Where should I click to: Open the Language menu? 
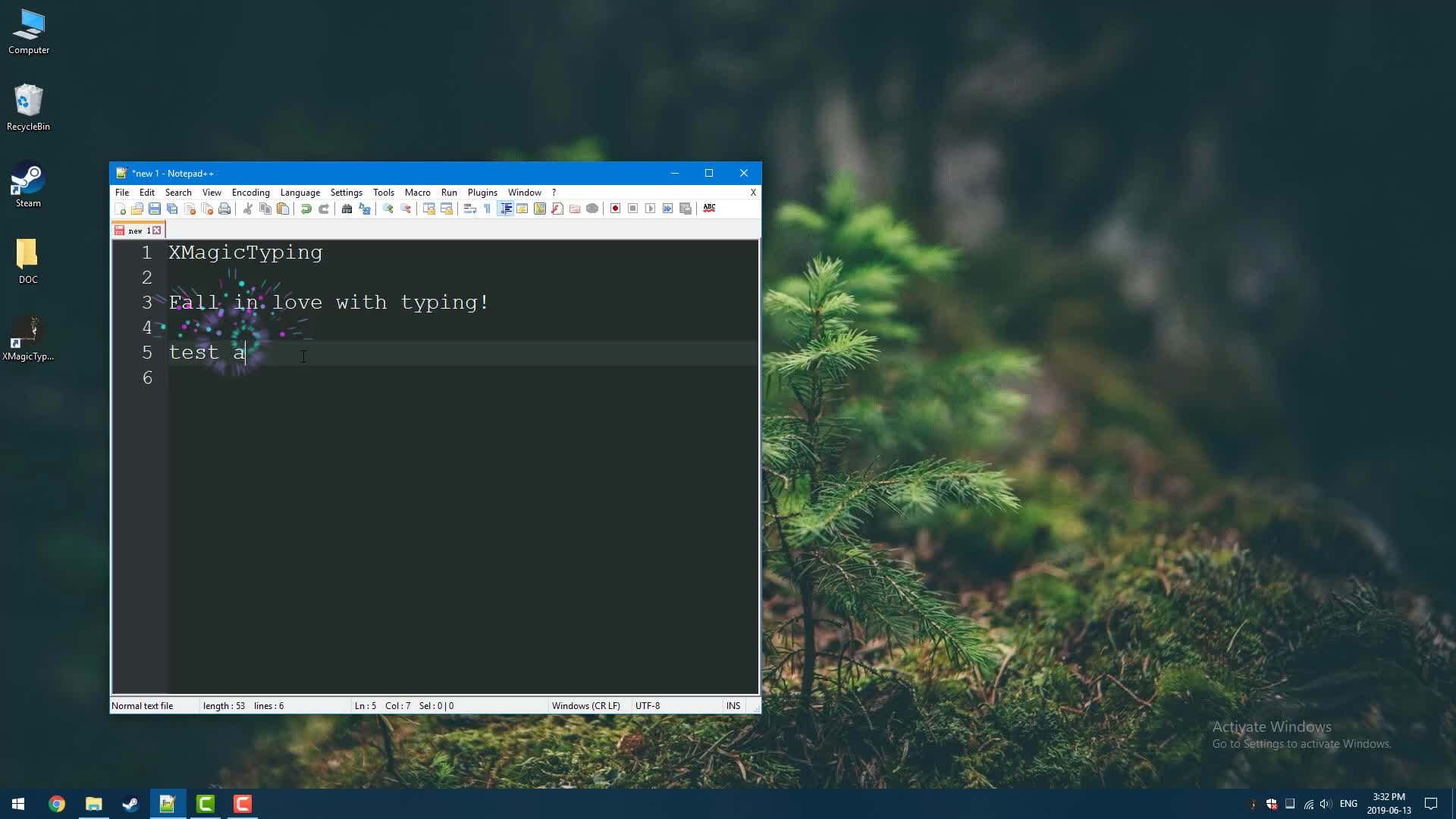coord(300,193)
